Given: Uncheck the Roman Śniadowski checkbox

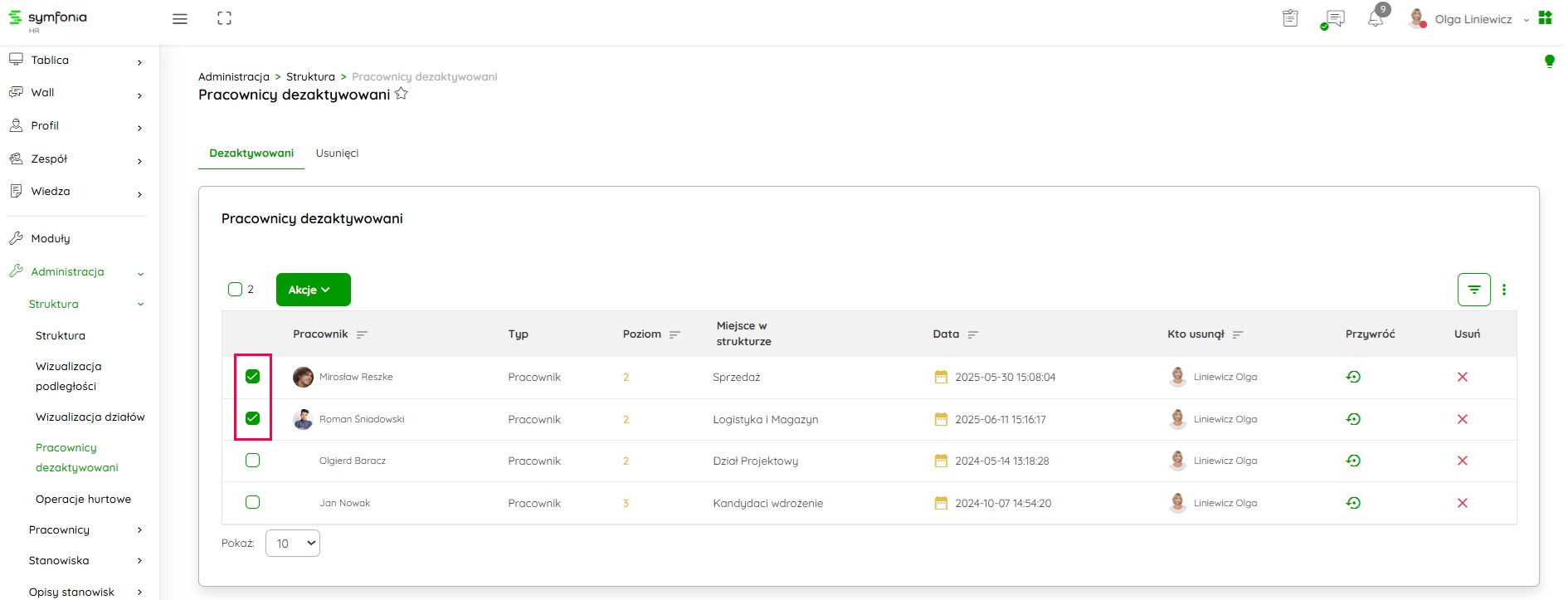Looking at the screenshot, I should click(x=253, y=418).
